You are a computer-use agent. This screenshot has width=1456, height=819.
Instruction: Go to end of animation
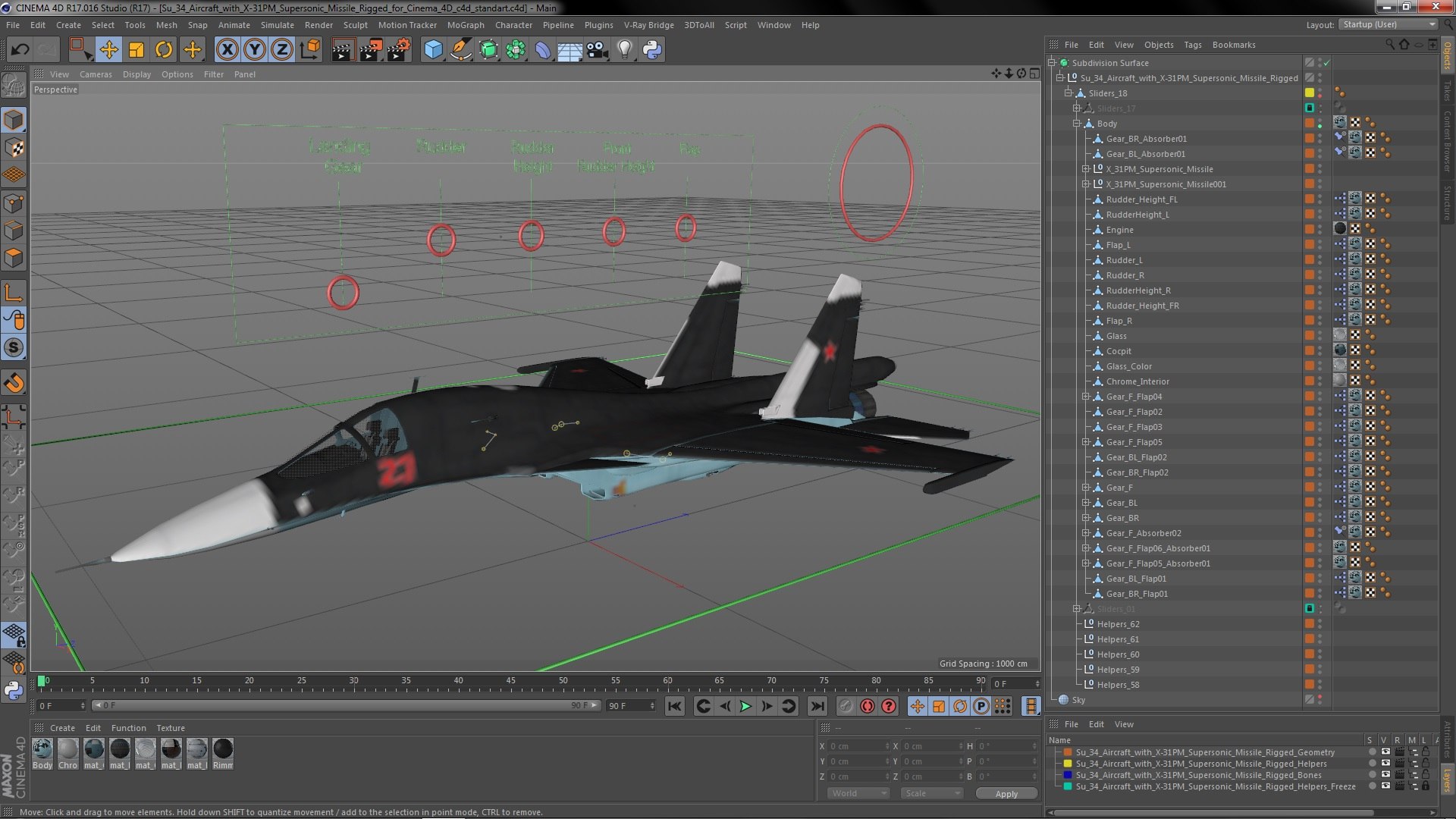click(x=817, y=707)
